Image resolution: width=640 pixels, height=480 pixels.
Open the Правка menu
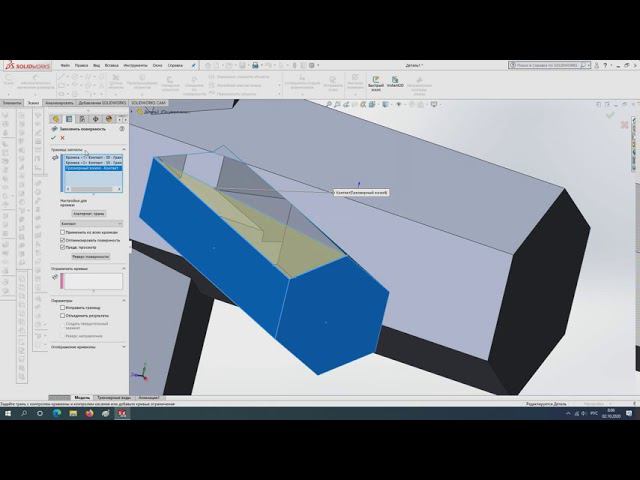[x=81, y=65]
